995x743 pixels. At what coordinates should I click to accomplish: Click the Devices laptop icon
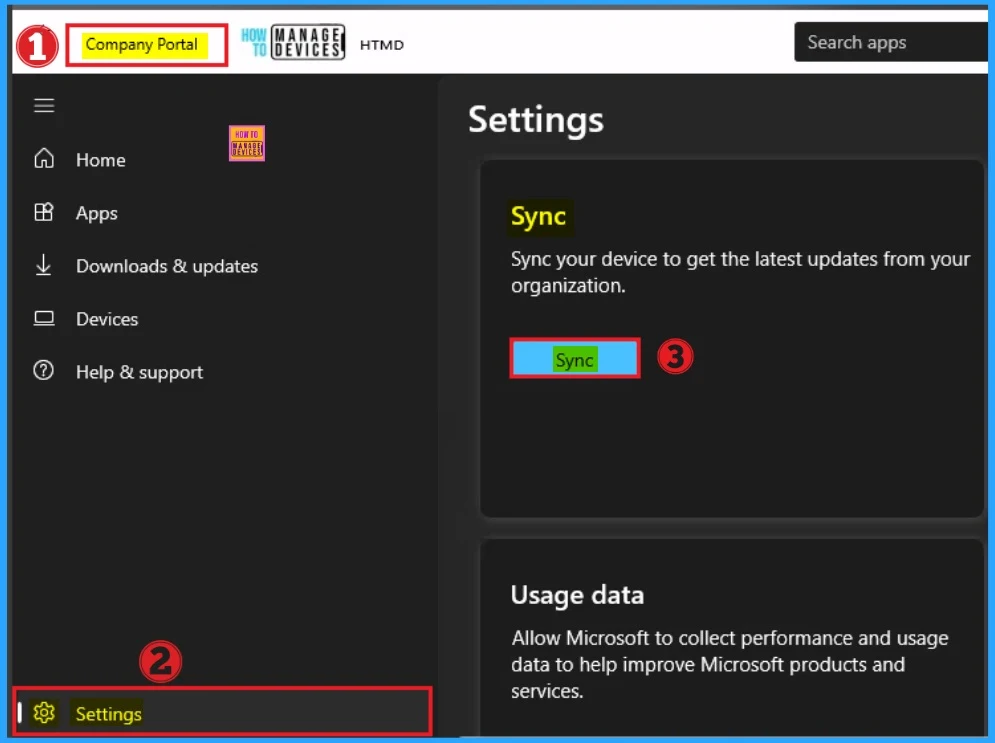tap(44, 318)
